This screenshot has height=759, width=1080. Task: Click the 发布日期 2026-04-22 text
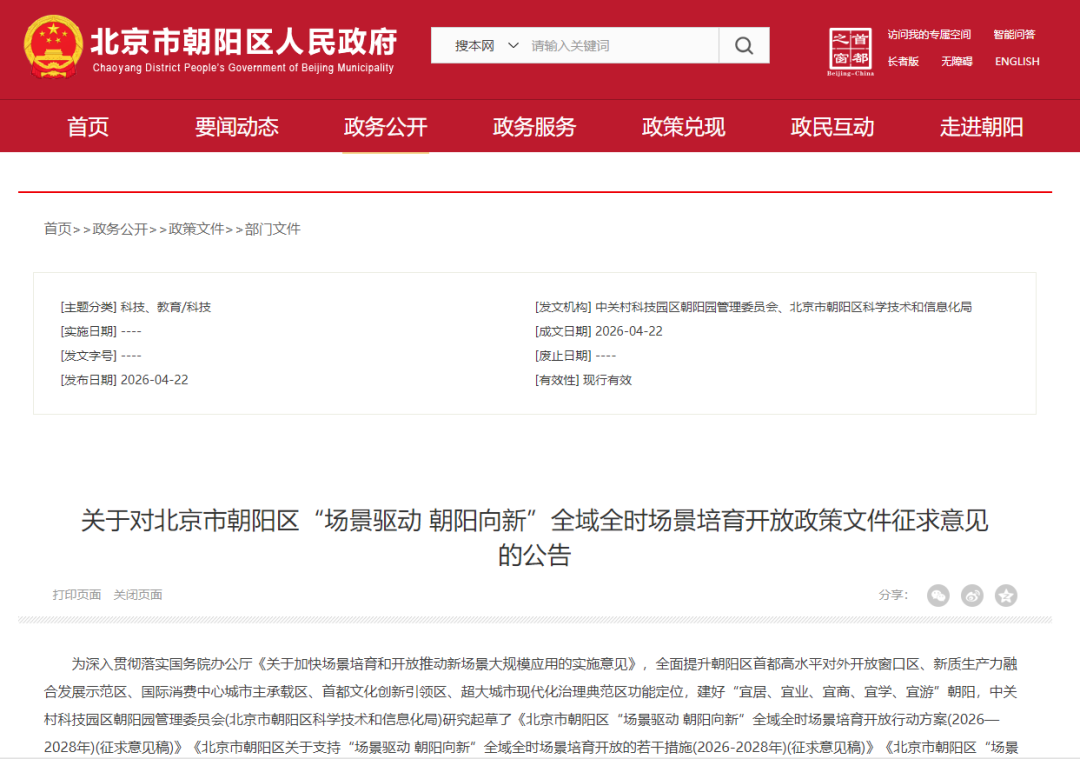point(124,380)
